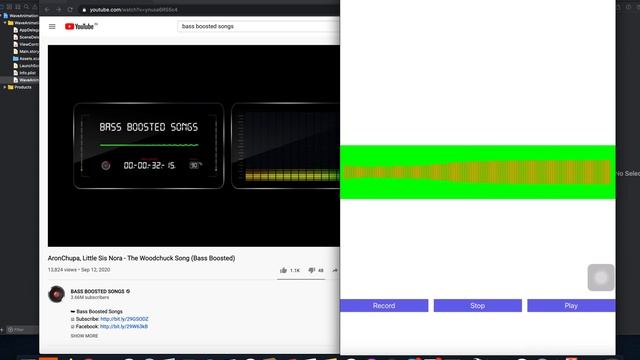Click the YouTube video player
Viewport: 640px width, 360px height.
click(193, 146)
